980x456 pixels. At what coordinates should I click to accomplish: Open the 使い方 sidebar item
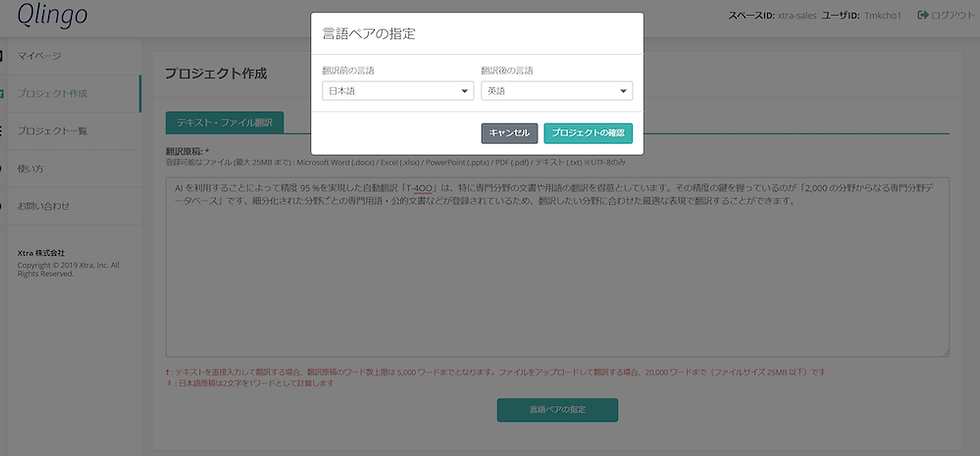click(x=31, y=169)
